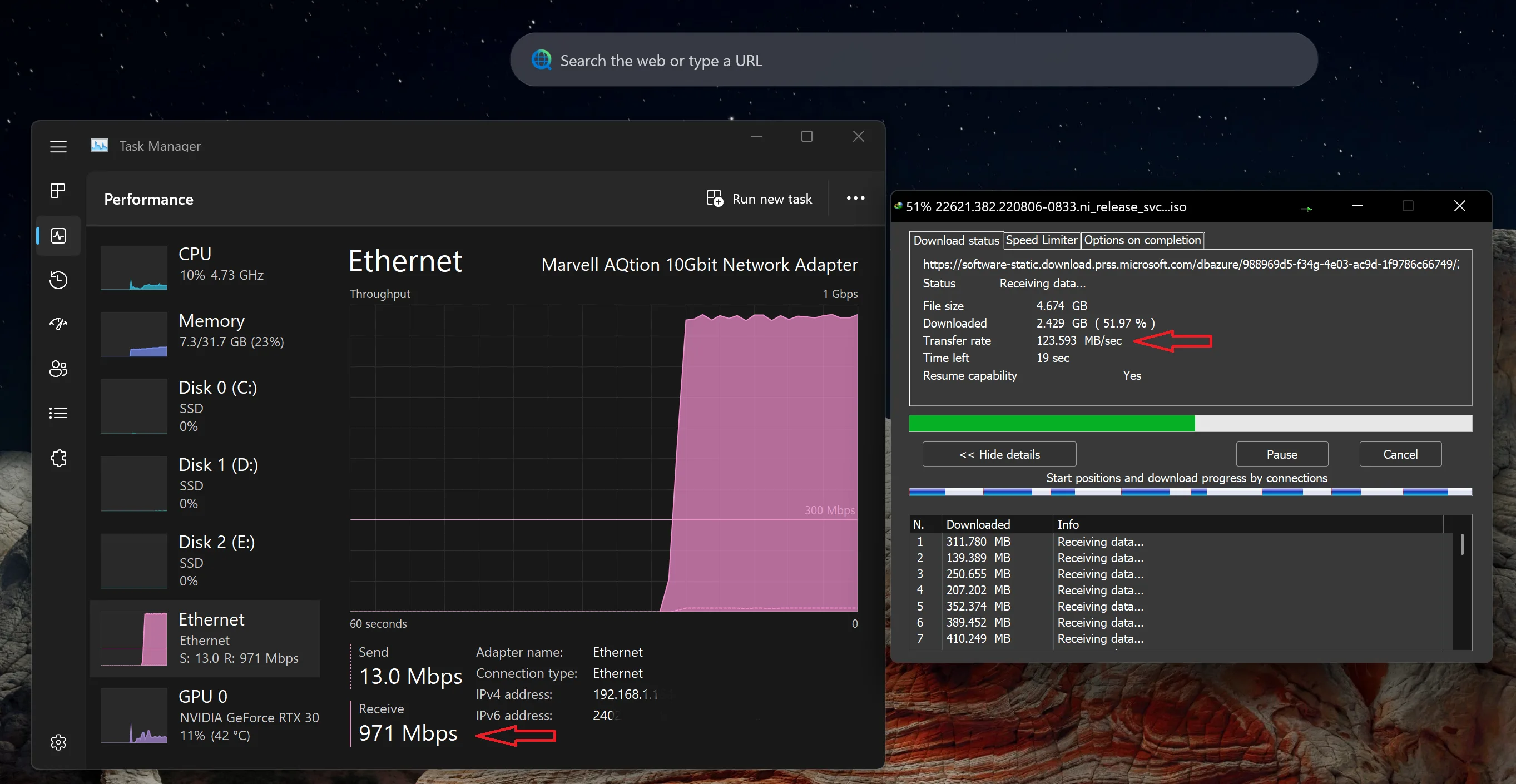
Task: Open the Users sidebar icon
Action: [58, 369]
